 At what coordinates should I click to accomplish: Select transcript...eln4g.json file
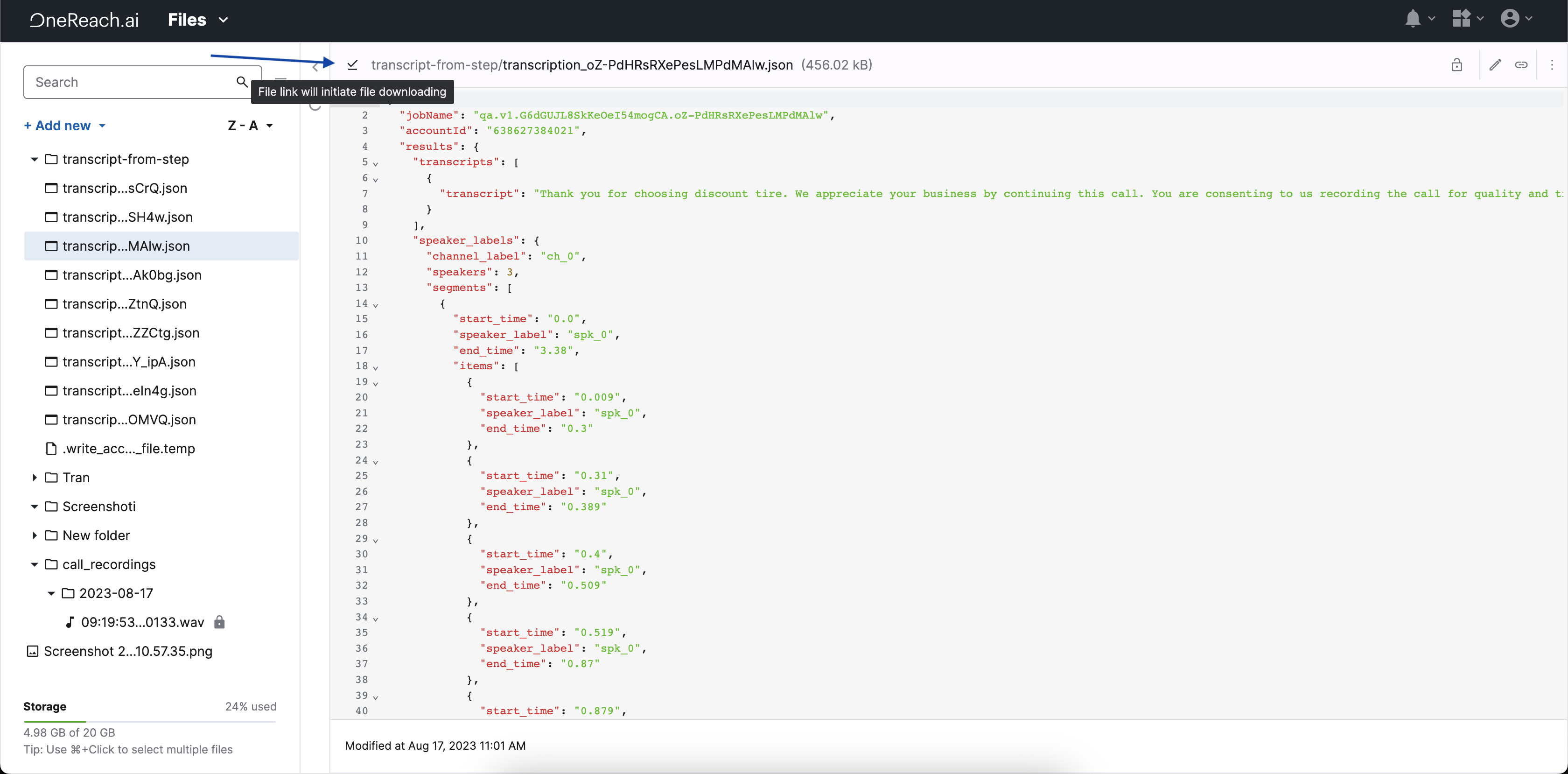[161, 390]
